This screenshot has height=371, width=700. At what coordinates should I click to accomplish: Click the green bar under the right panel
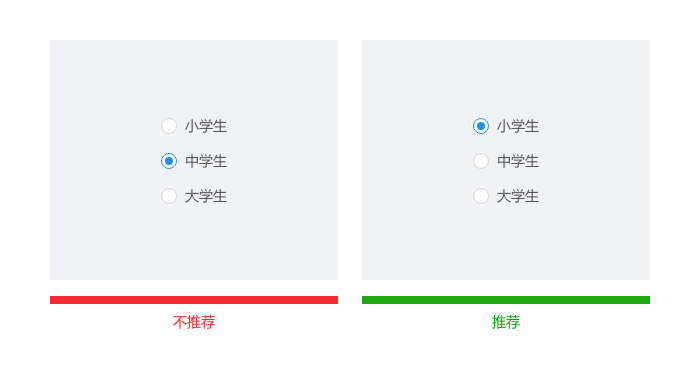click(x=506, y=300)
